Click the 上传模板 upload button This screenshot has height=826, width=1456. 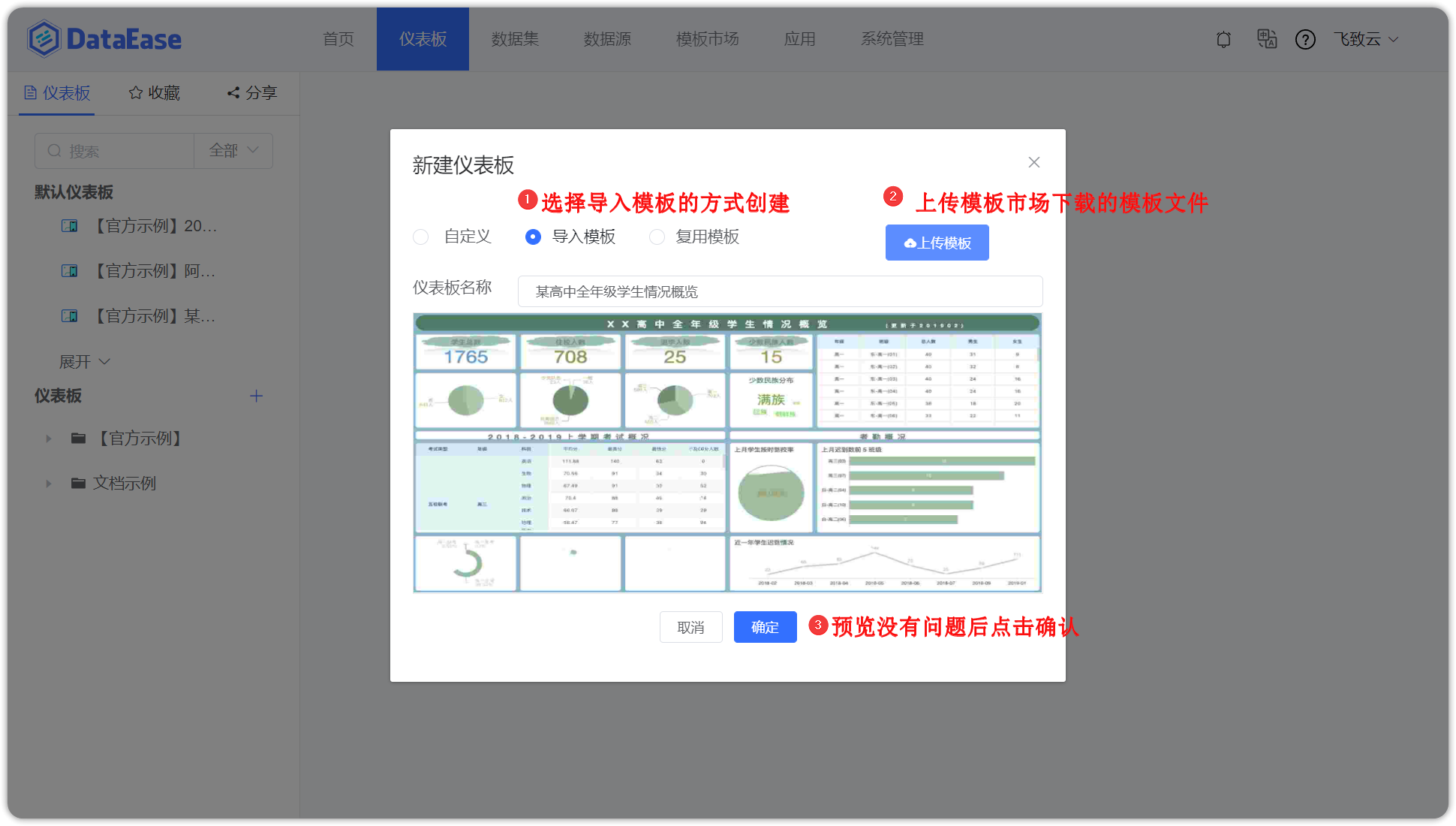click(x=937, y=243)
